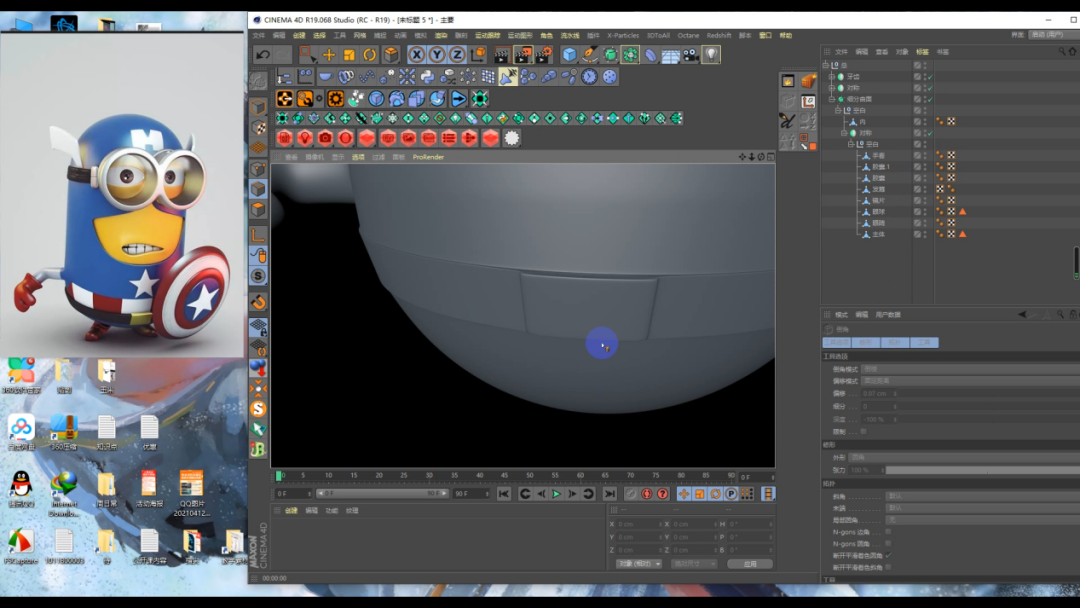Screen dimensions: 1080x608
Task: Click the red camera Redshift icon
Action: point(325,138)
